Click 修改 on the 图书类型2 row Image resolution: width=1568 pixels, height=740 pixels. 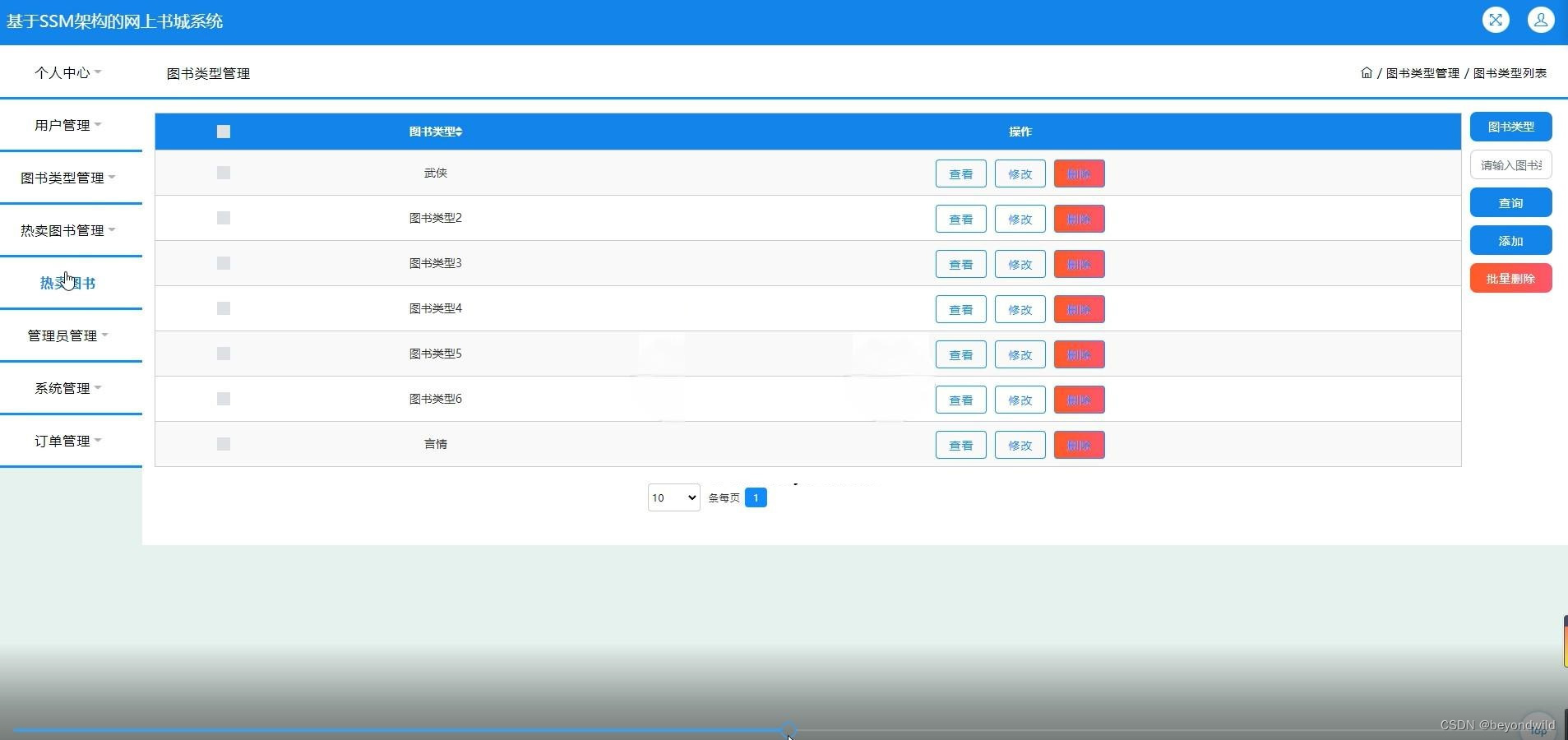click(x=1020, y=219)
